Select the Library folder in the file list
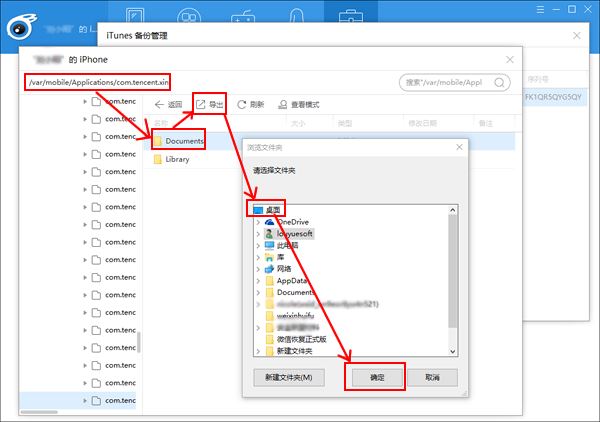 (x=171, y=159)
